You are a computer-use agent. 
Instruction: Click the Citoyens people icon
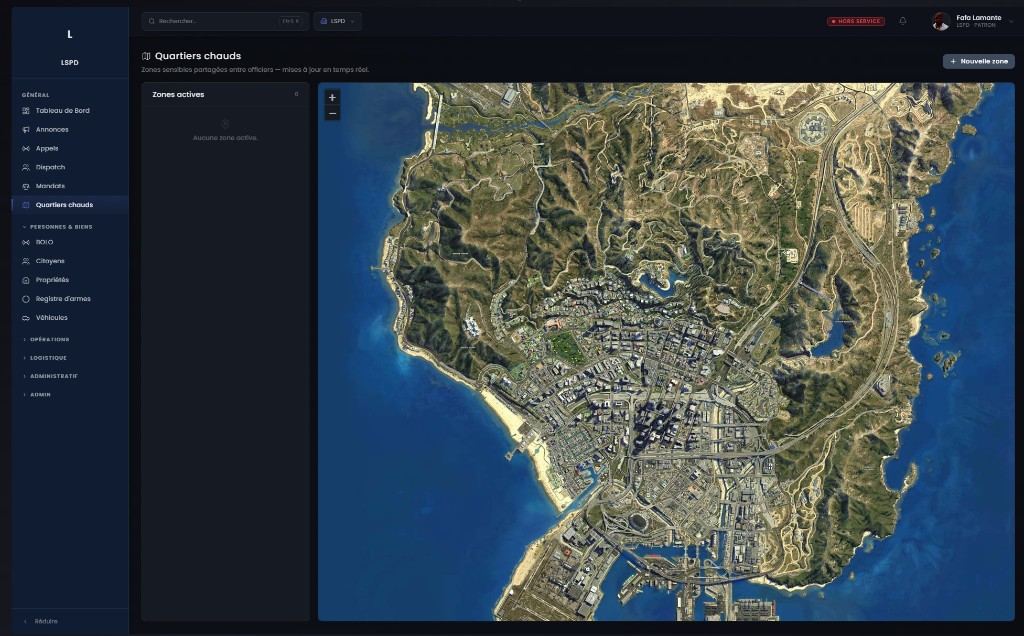26,261
